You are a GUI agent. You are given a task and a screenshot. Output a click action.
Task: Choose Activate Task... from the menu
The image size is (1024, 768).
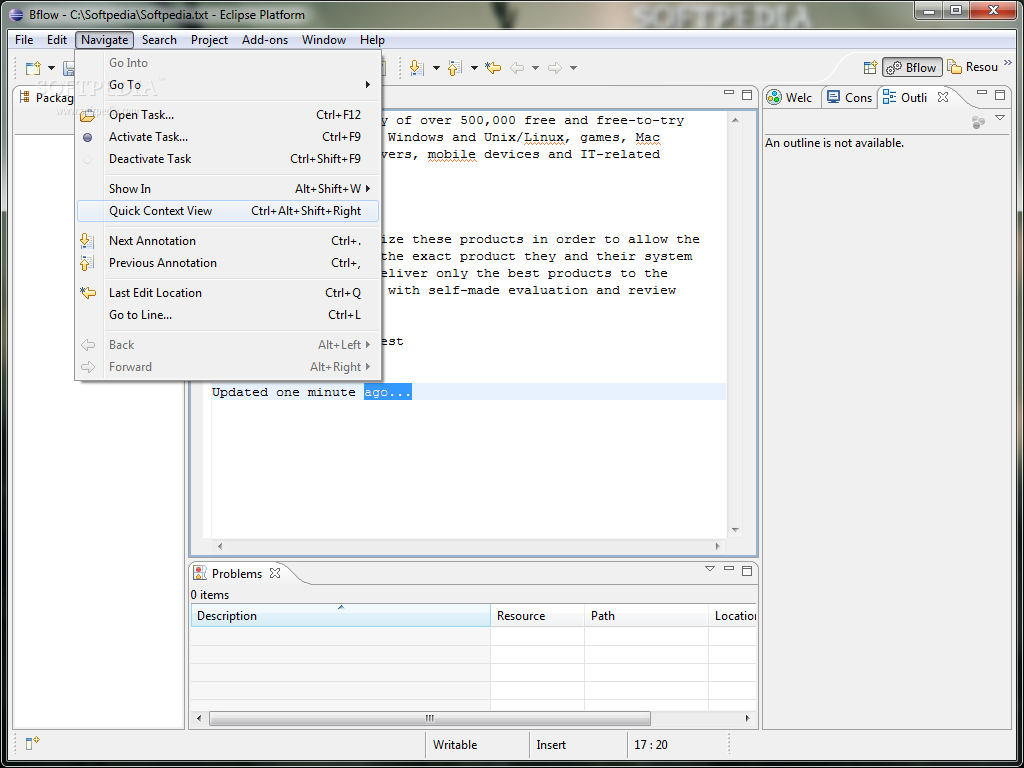(228, 137)
